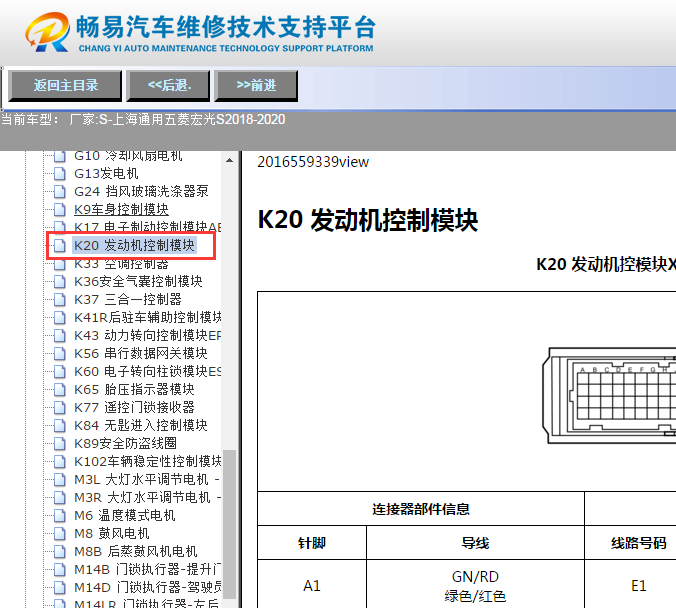
Task: Click the 返回主目录 button
Action: click(65, 86)
